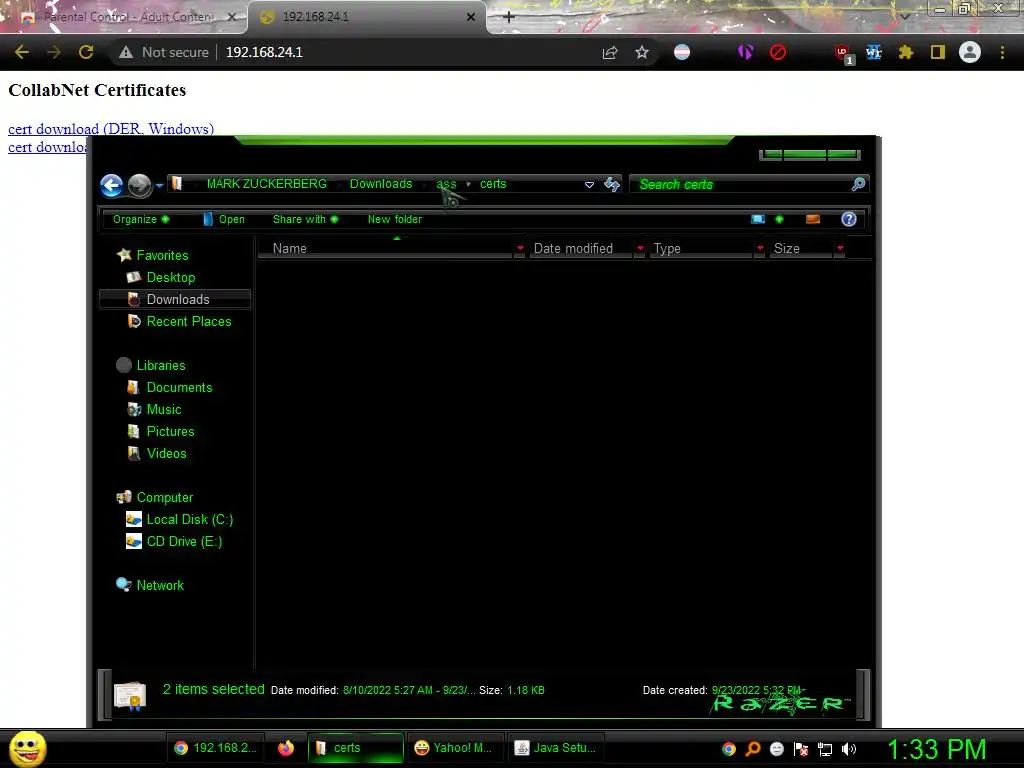Open Explorer Help question mark

click(x=848, y=219)
